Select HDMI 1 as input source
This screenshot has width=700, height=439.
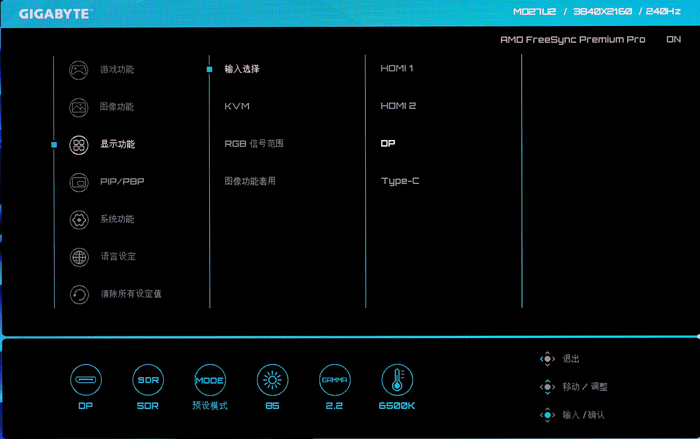coord(397,69)
